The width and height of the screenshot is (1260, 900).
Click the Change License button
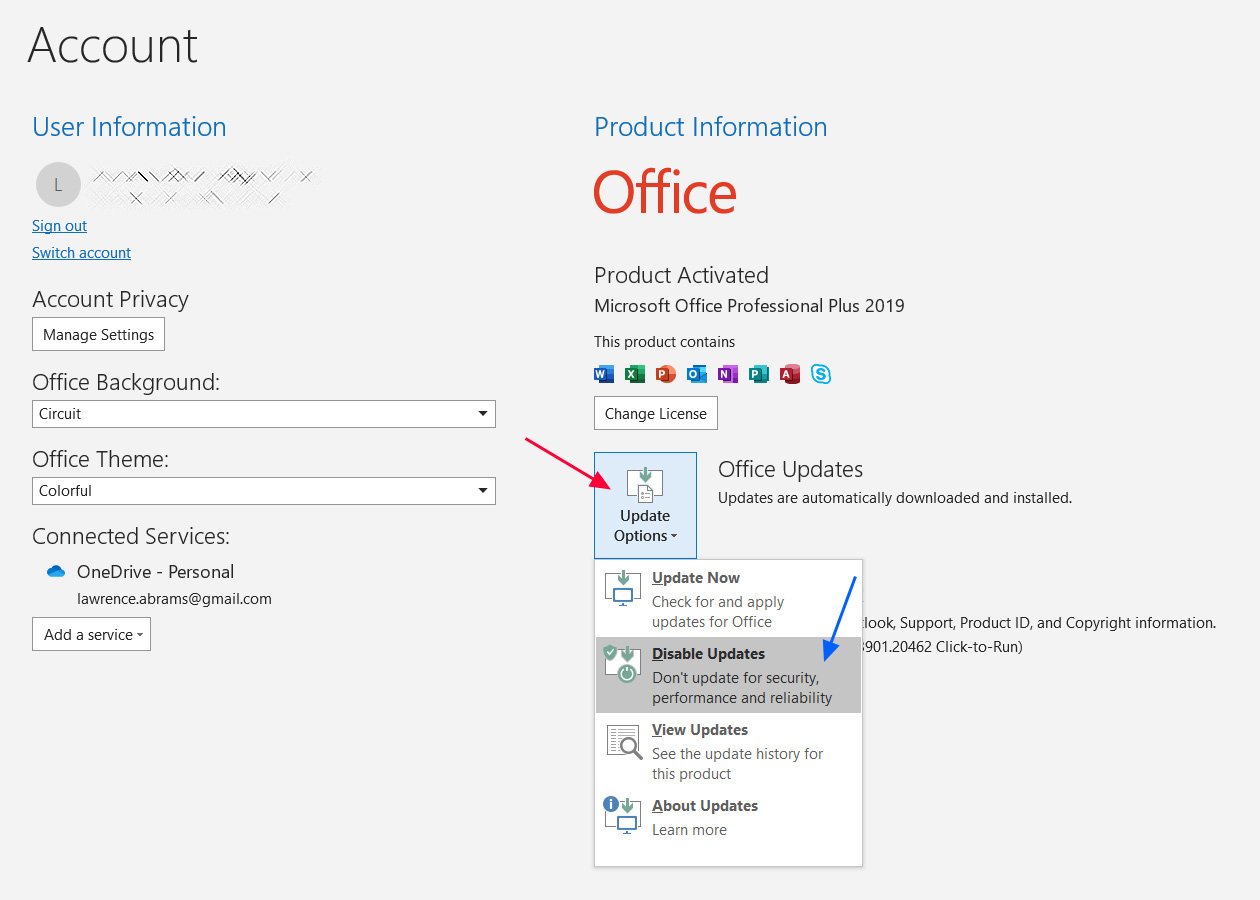point(655,413)
